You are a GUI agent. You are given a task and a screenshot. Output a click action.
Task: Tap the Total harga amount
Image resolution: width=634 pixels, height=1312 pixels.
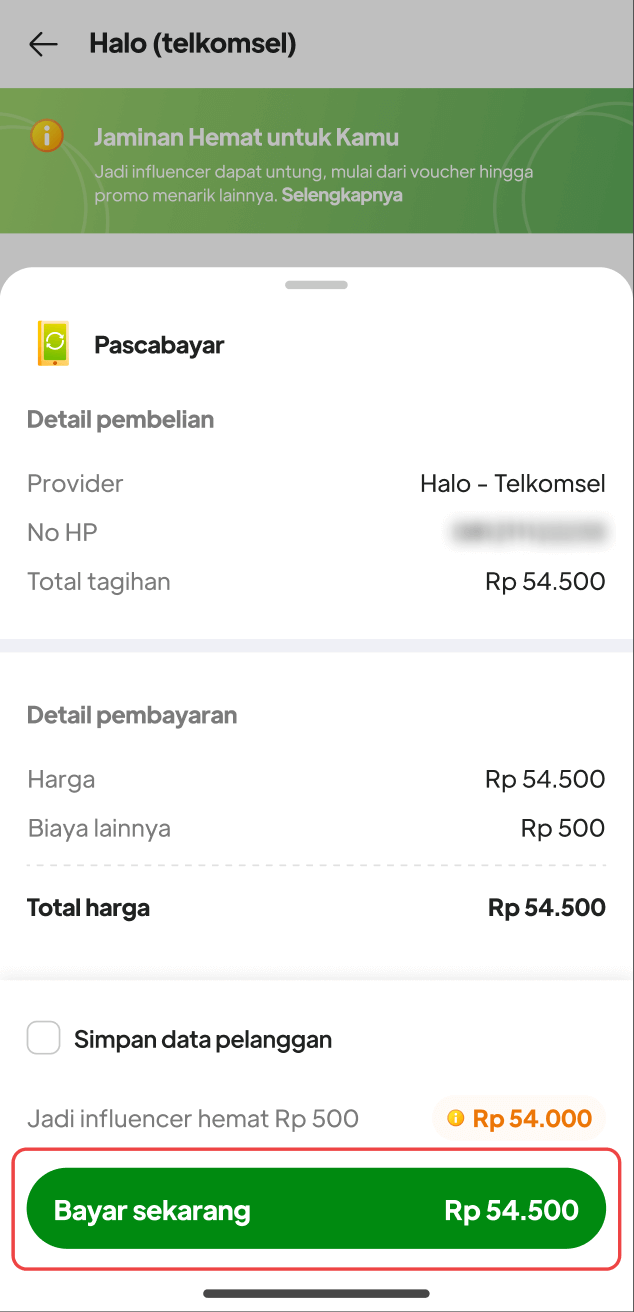click(x=546, y=908)
